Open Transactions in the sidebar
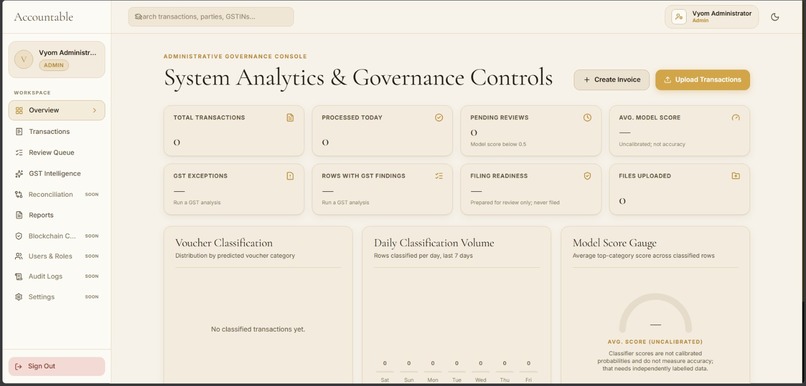The width and height of the screenshot is (806, 386). point(57,132)
